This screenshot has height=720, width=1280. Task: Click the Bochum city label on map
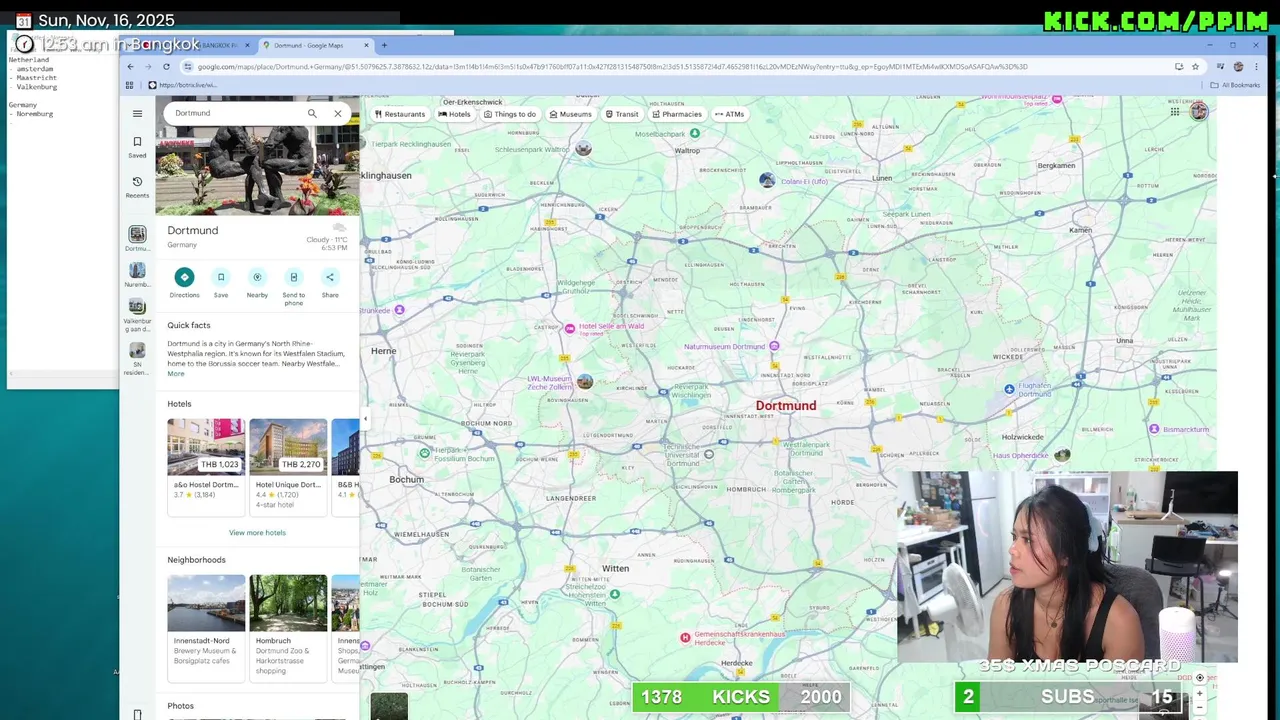pos(407,479)
